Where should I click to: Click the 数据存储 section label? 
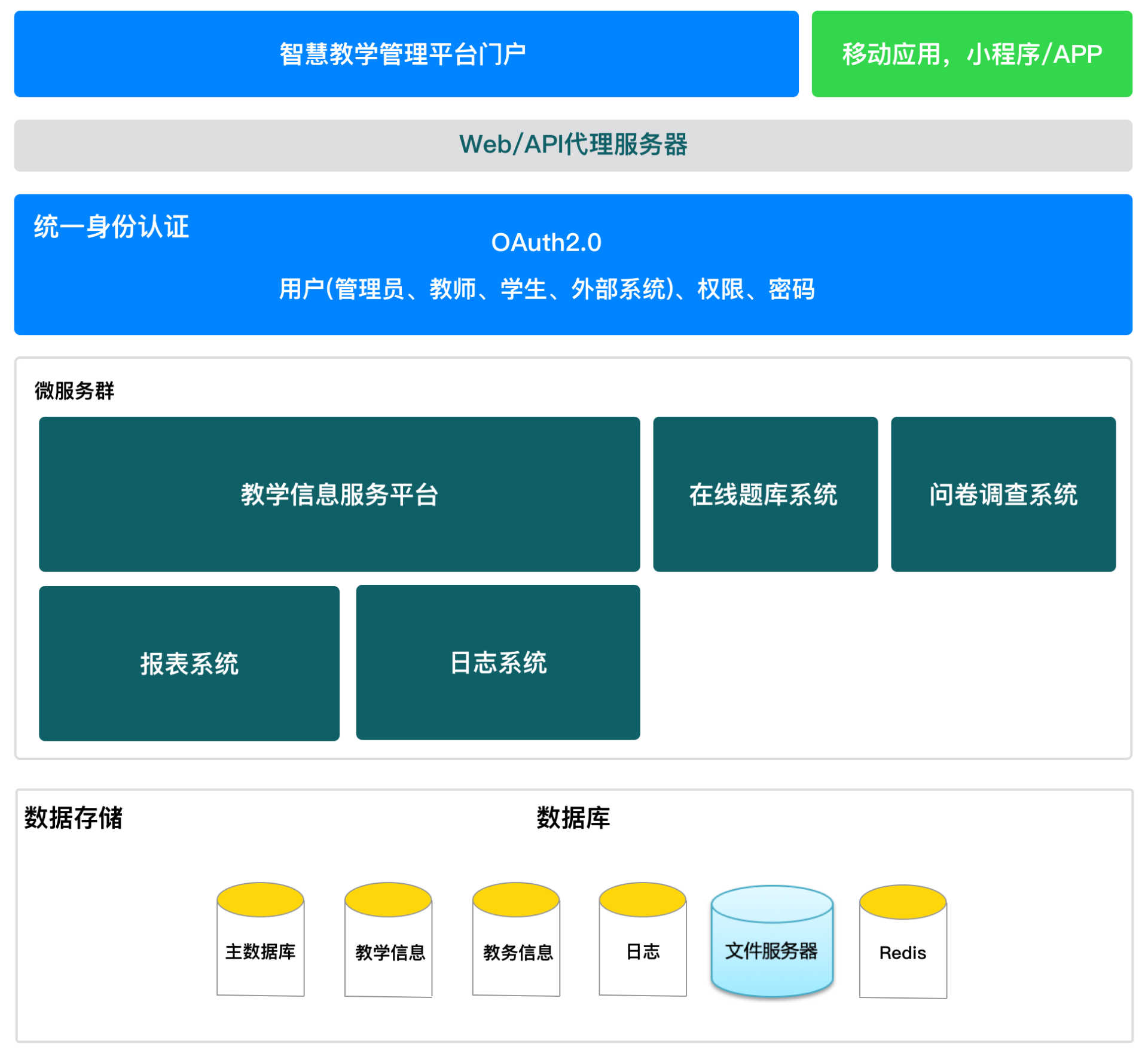coord(74,818)
